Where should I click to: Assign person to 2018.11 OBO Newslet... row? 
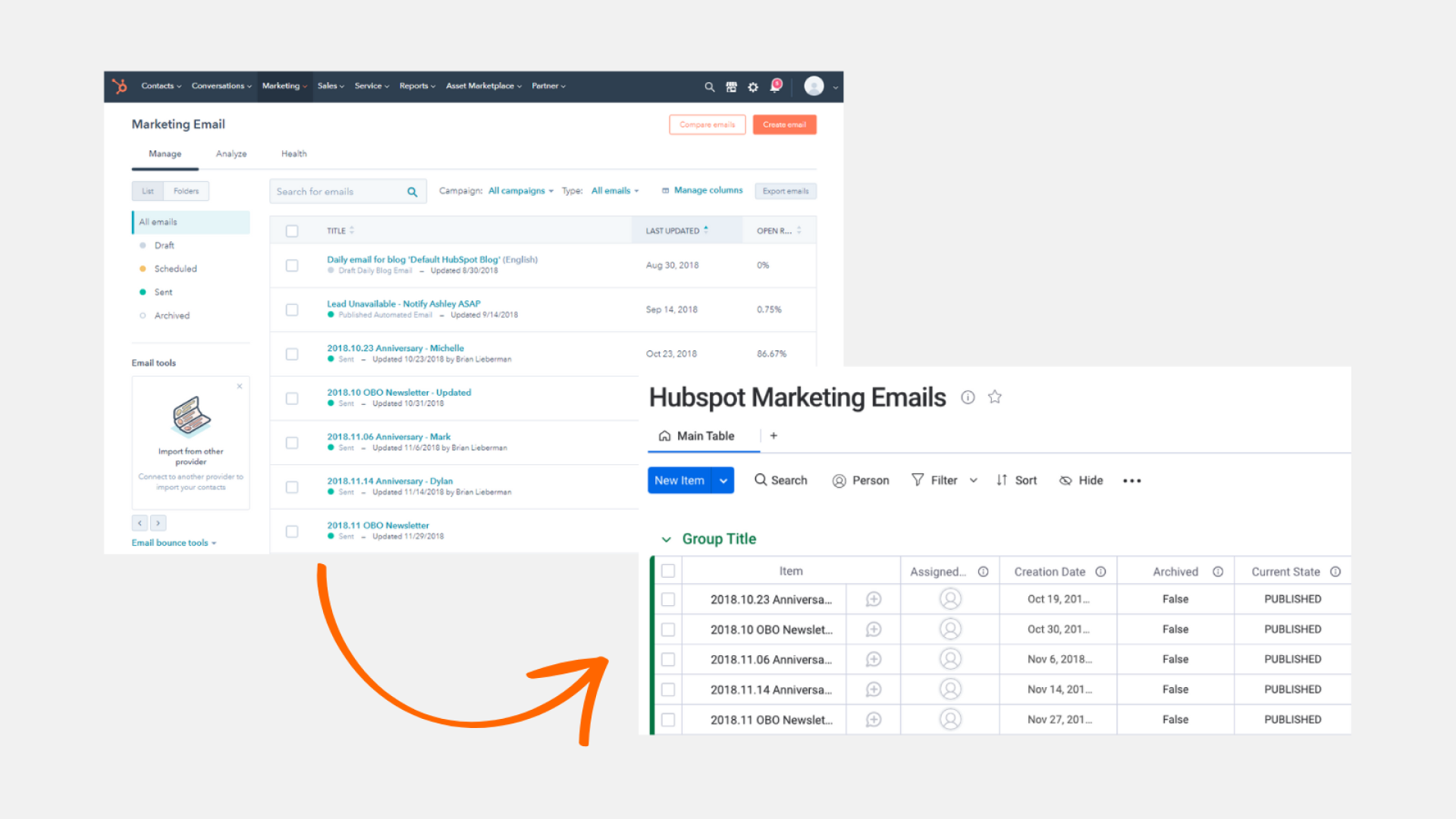coord(950,719)
